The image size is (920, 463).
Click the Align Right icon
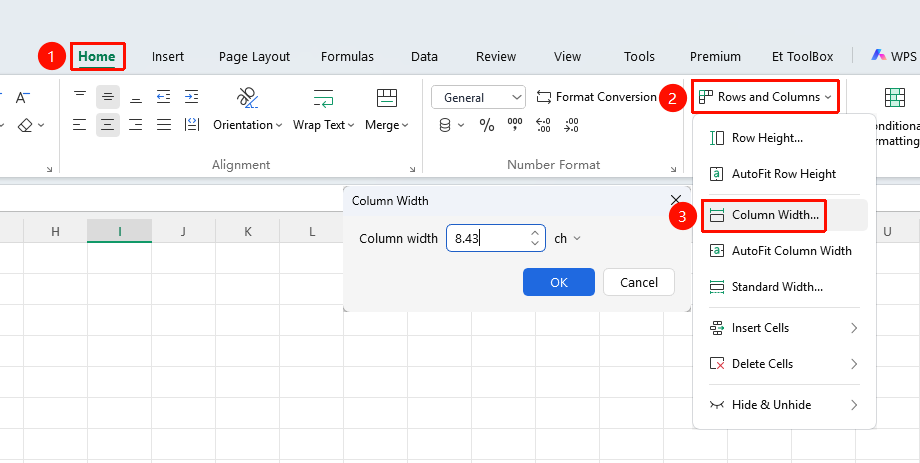tap(136, 124)
